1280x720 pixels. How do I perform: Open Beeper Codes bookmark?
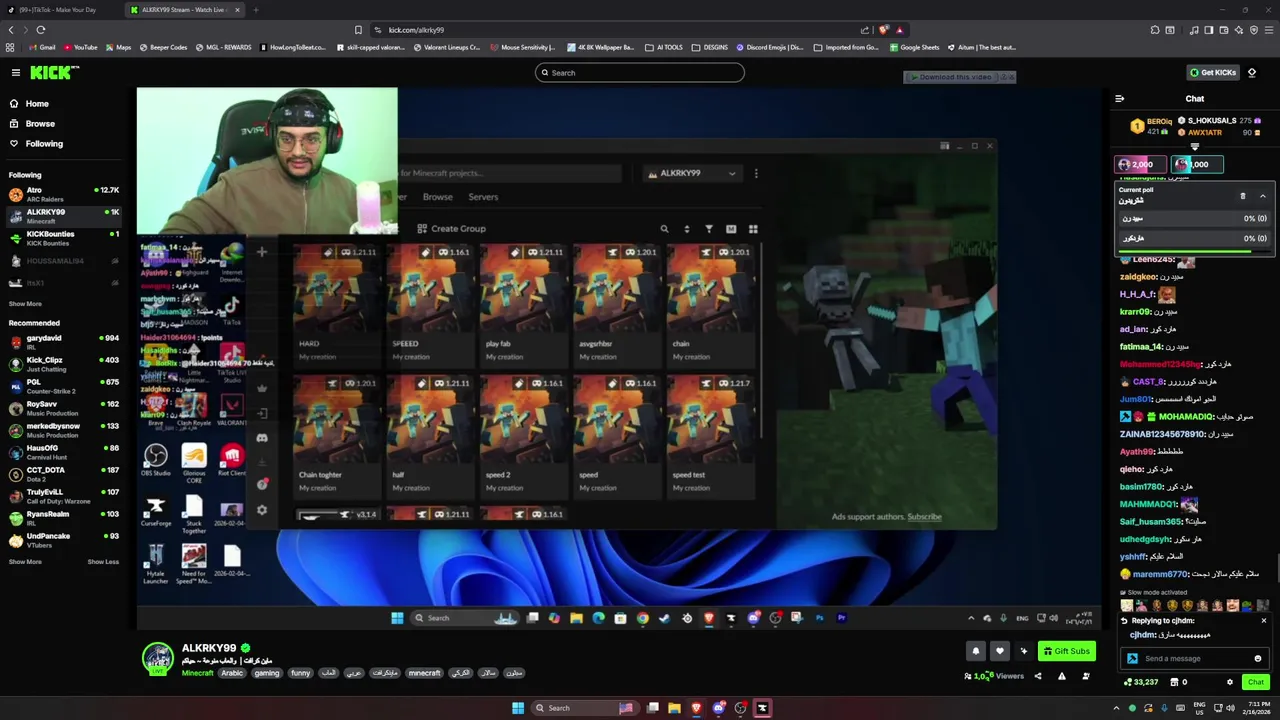[x=164, y=47]
